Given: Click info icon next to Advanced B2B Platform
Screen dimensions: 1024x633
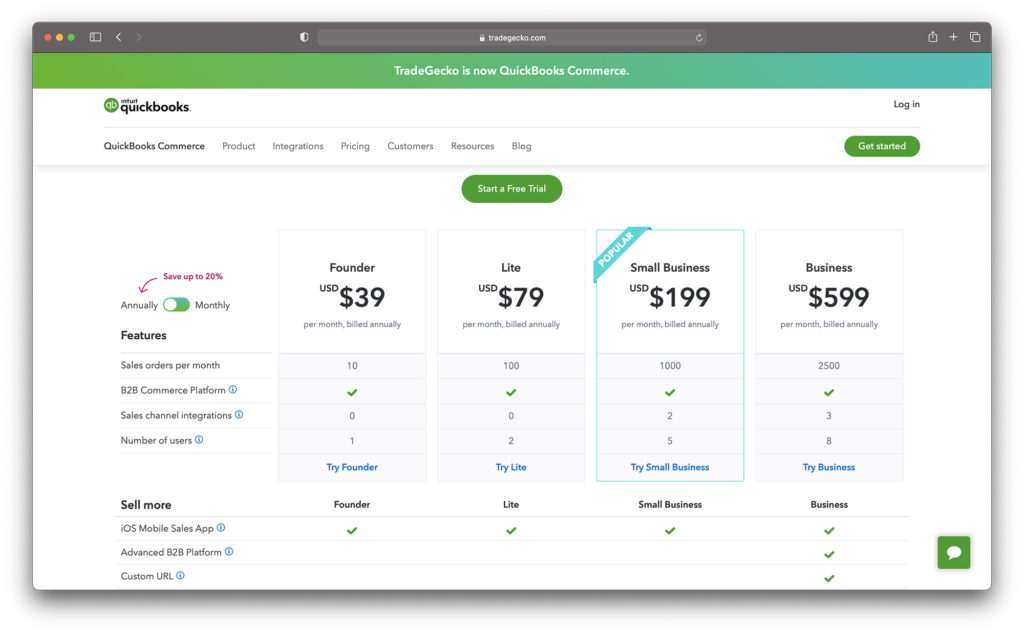Looking at the screenshot, I should (x=229, y=552).
